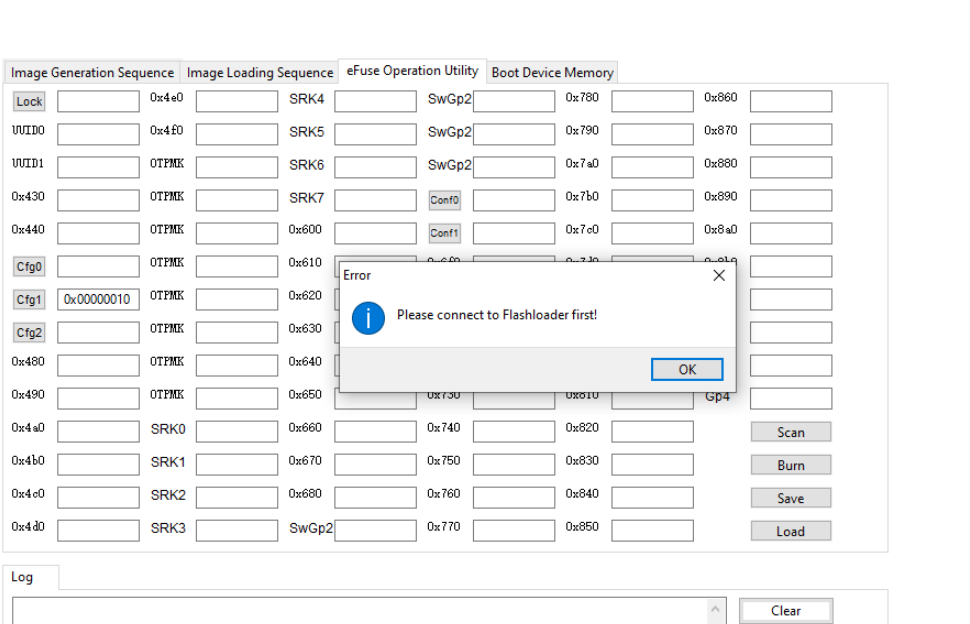Click the 0x670 input field

pos(376,464)
